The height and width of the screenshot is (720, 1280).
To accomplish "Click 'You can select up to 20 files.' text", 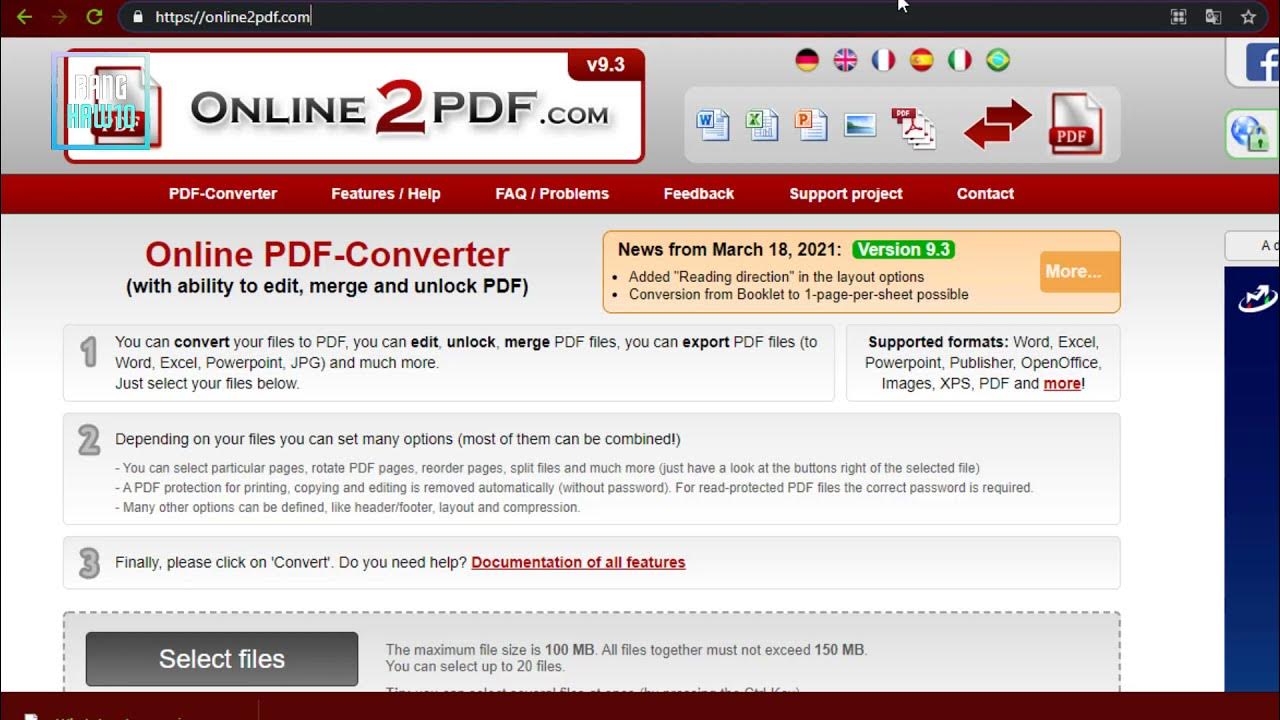I will pos(475,666).
